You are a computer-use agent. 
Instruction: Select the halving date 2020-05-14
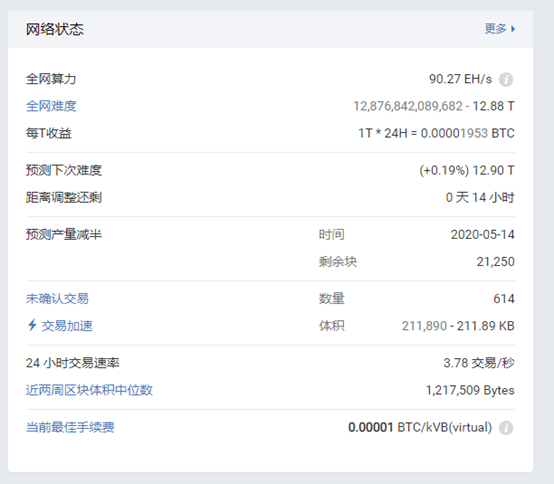coord(483,235)
